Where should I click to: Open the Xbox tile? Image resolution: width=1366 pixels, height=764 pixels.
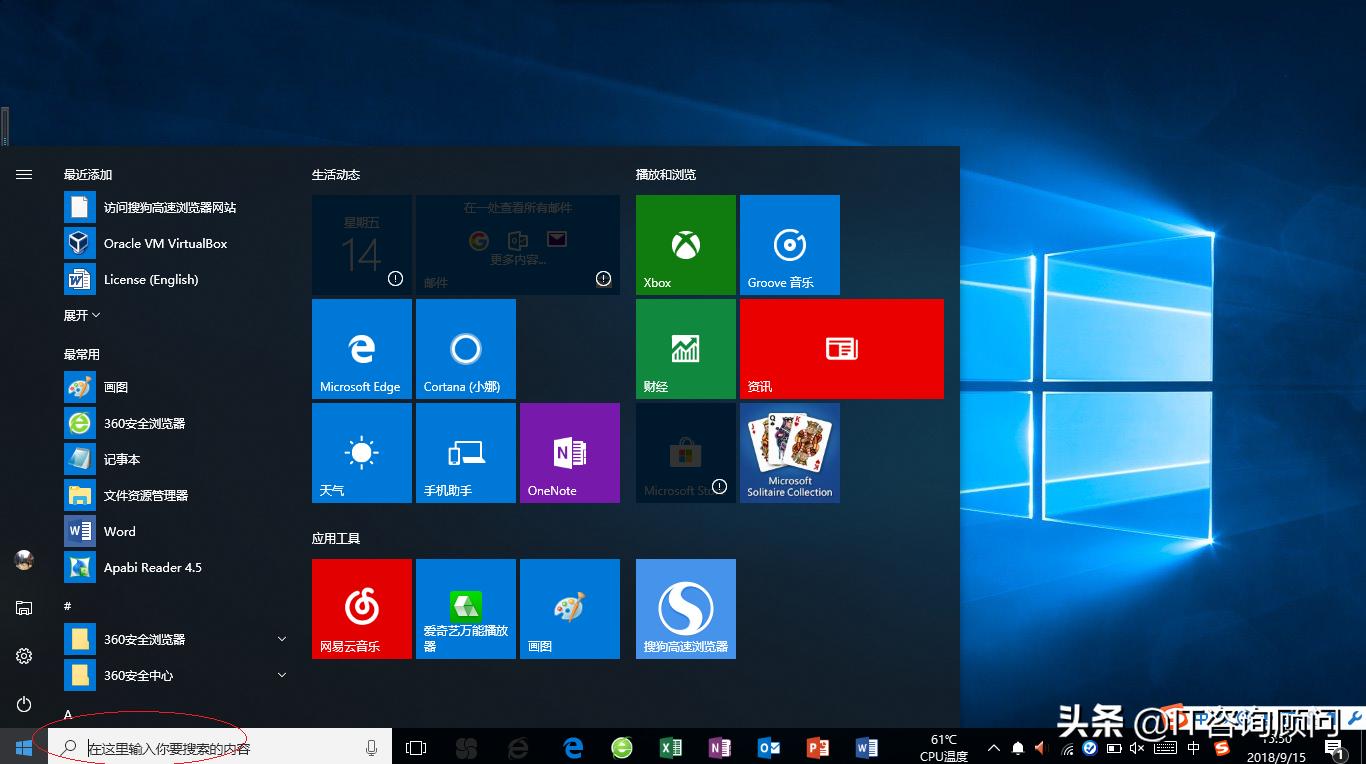tap(685, 245)
